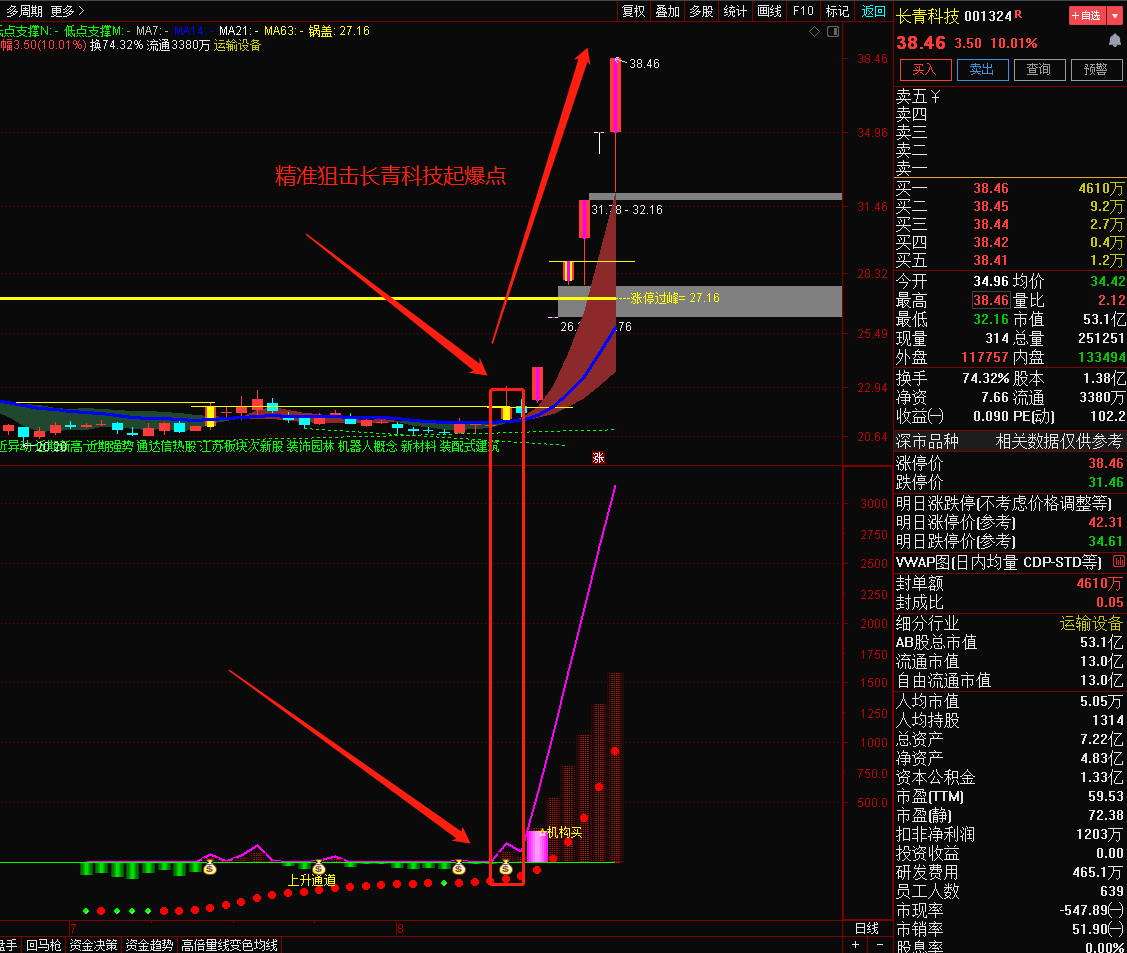Click the 市盈(TTM) 59.53 row
The image size is (1127, 953).
[x=1010, y=796]
